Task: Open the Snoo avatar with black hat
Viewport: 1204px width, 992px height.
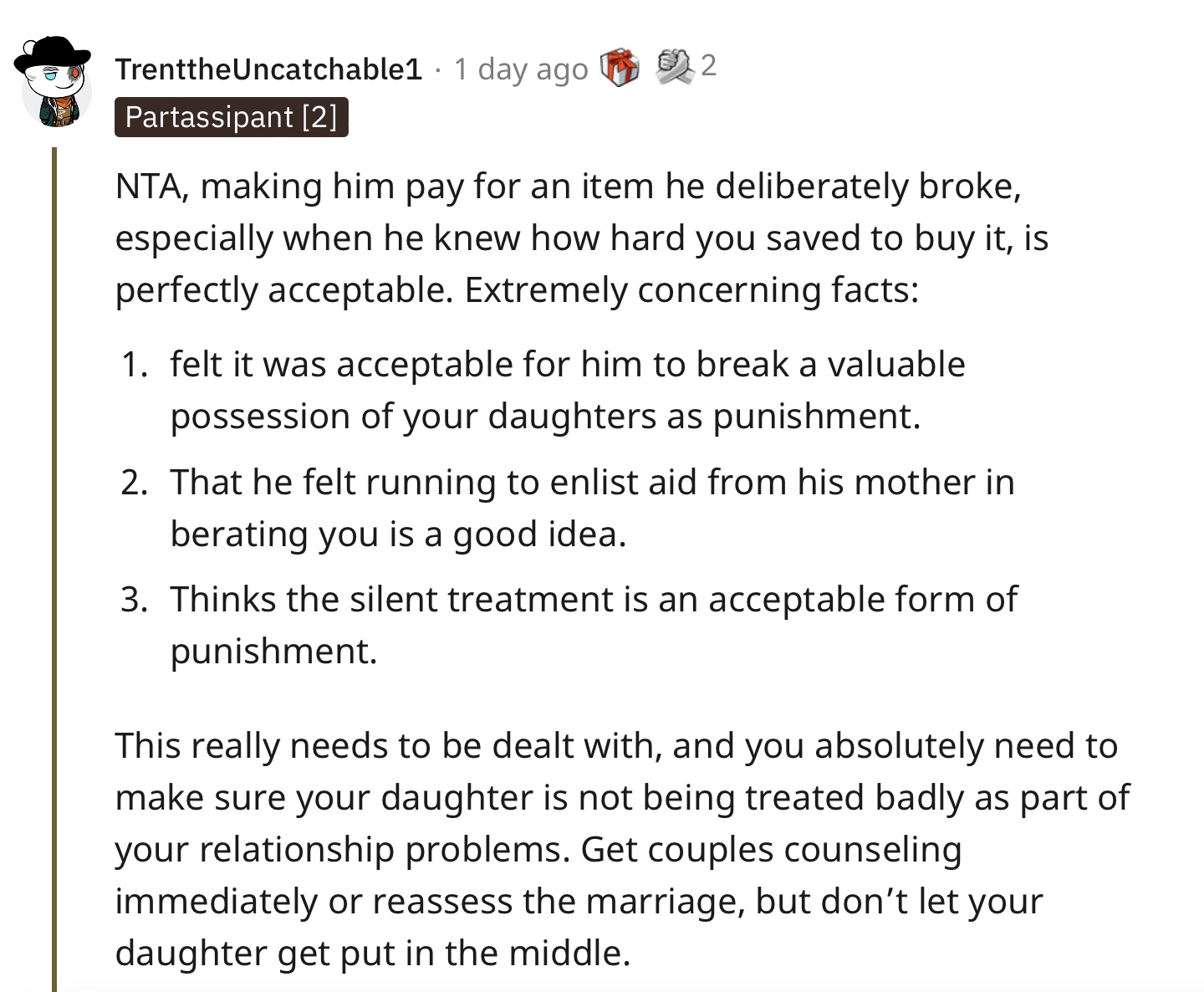Action: click(x=54, y=82)
